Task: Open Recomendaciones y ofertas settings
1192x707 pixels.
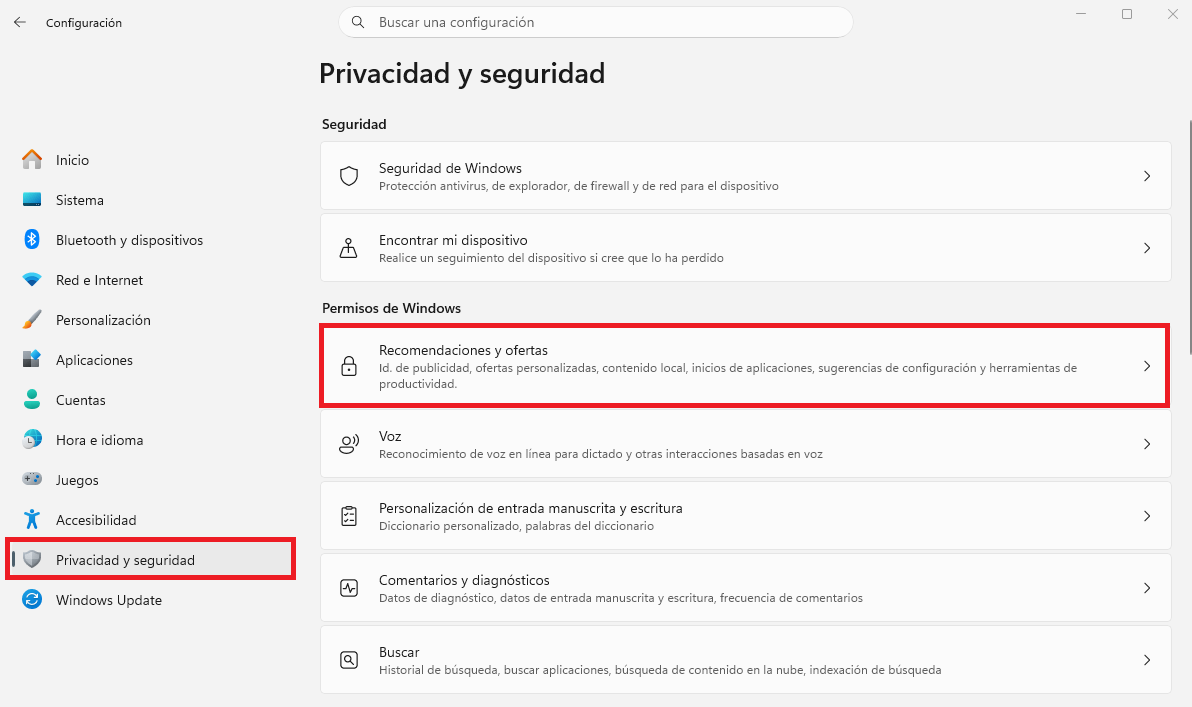Action: pos(744,366)
